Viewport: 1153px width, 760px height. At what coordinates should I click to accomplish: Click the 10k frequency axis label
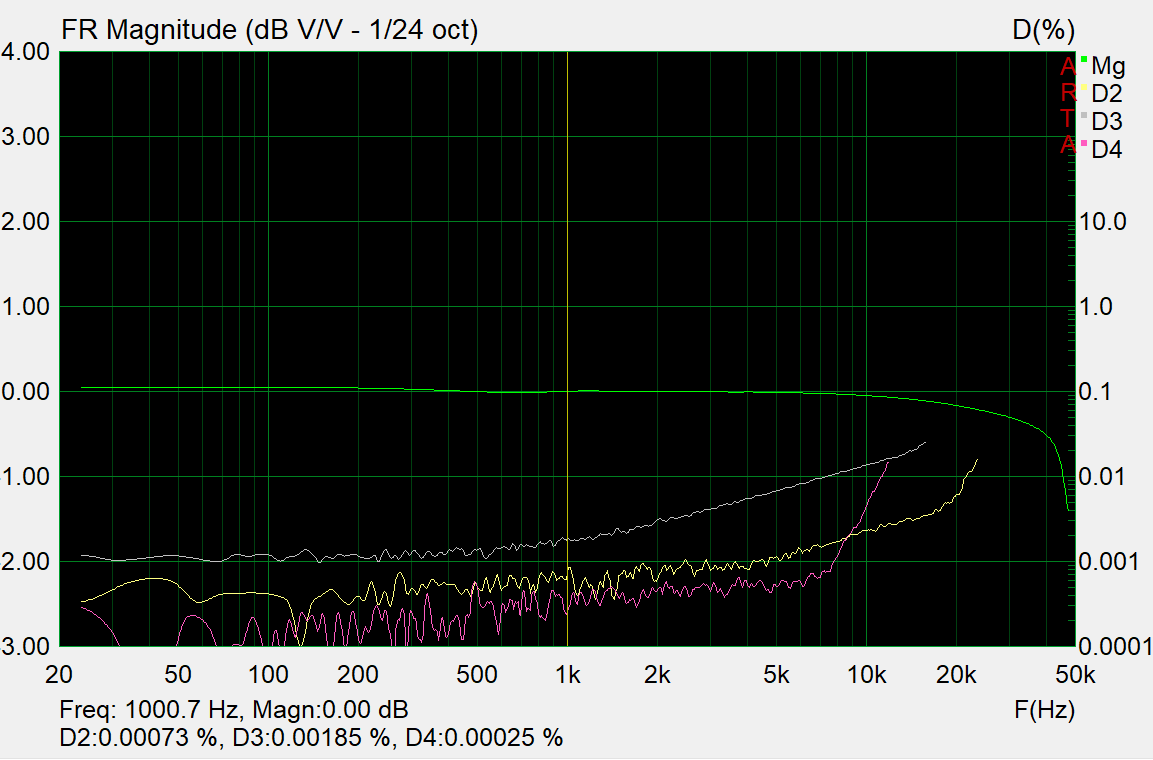(x=866, y=675)
